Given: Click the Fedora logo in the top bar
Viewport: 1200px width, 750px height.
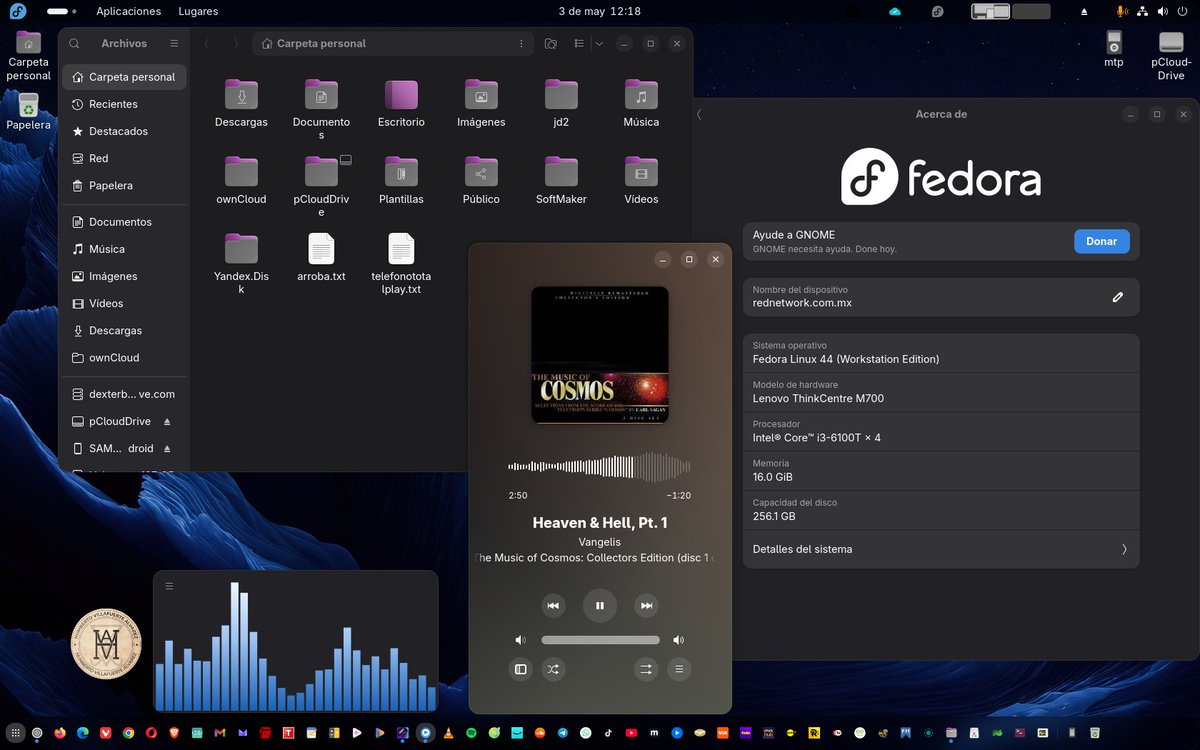Looking at the screenshot, I should point(17,11).
